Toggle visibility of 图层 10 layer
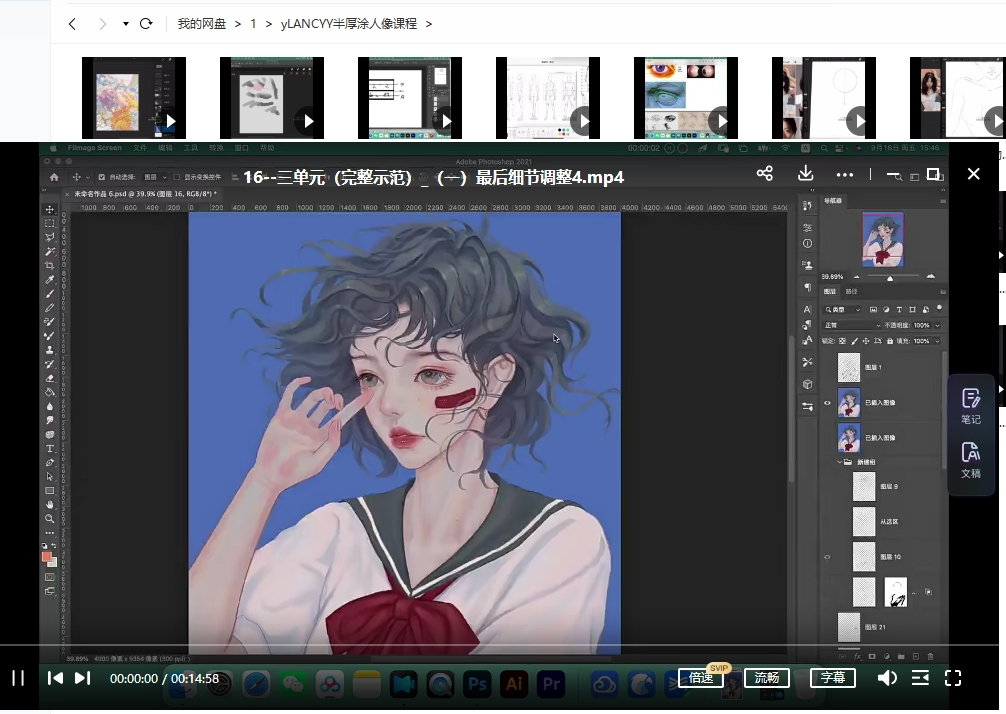 click(x=827, y=557)
